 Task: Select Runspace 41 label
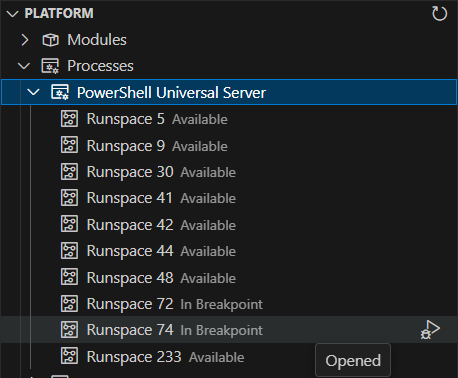point(130,198)
